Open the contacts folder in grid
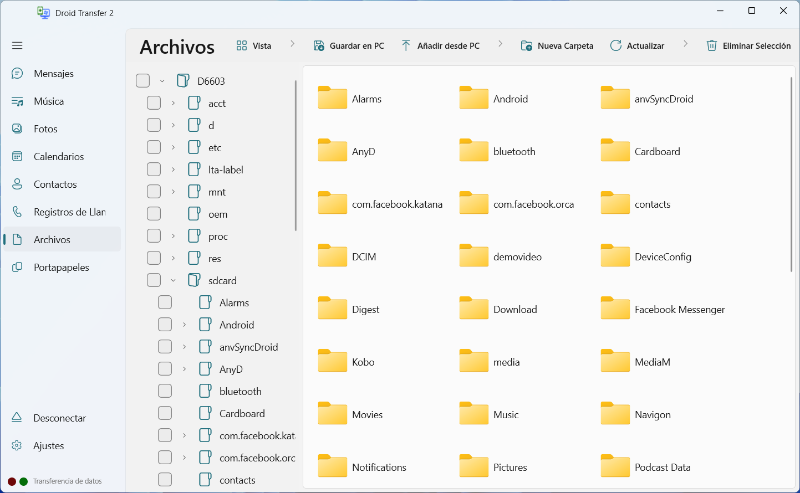Image resolution: width=800 pixels, height=493 pixels. (x=635, y=204)
